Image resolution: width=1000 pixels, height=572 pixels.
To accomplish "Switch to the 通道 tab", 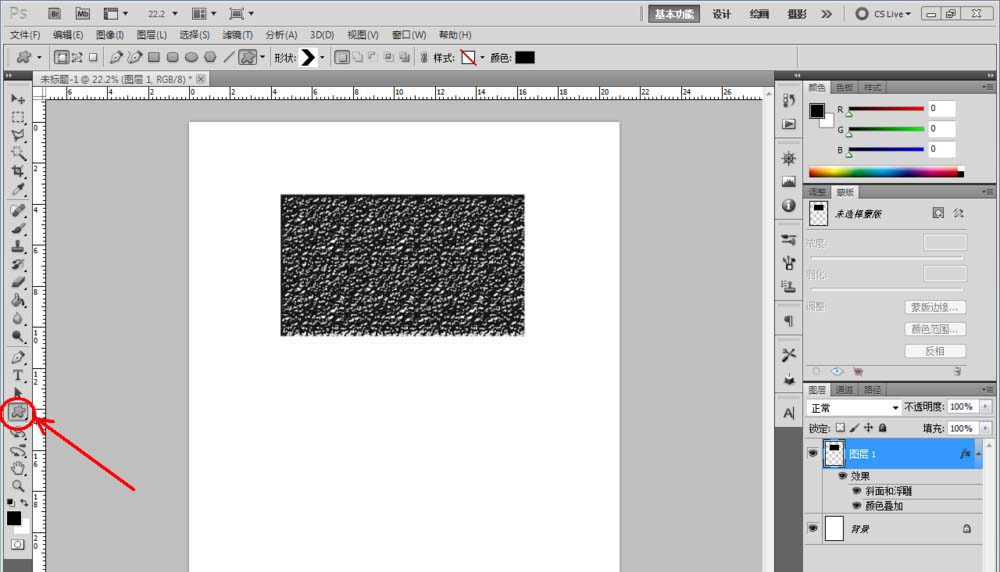I will [845, 390].
